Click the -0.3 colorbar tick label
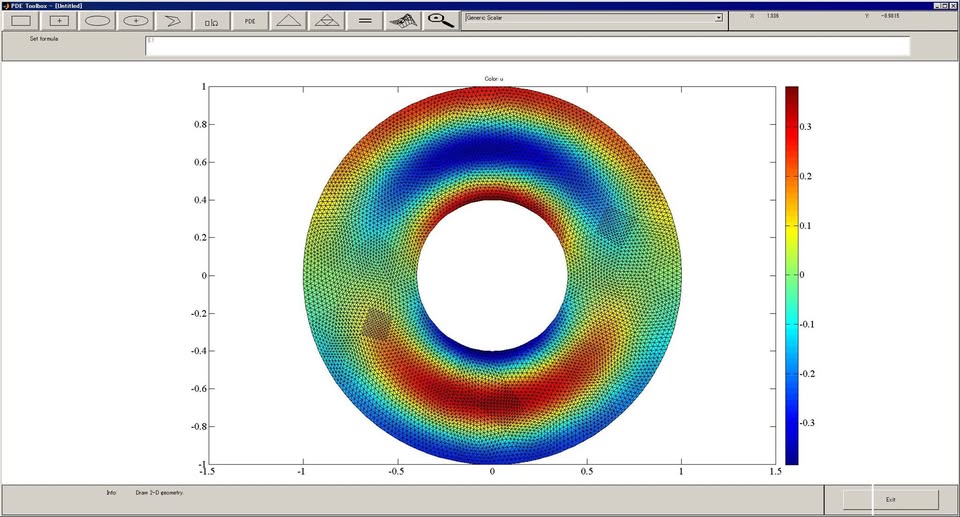Viewport: 960px width, 517px height. pyautogui.click(x=808, y=423)
